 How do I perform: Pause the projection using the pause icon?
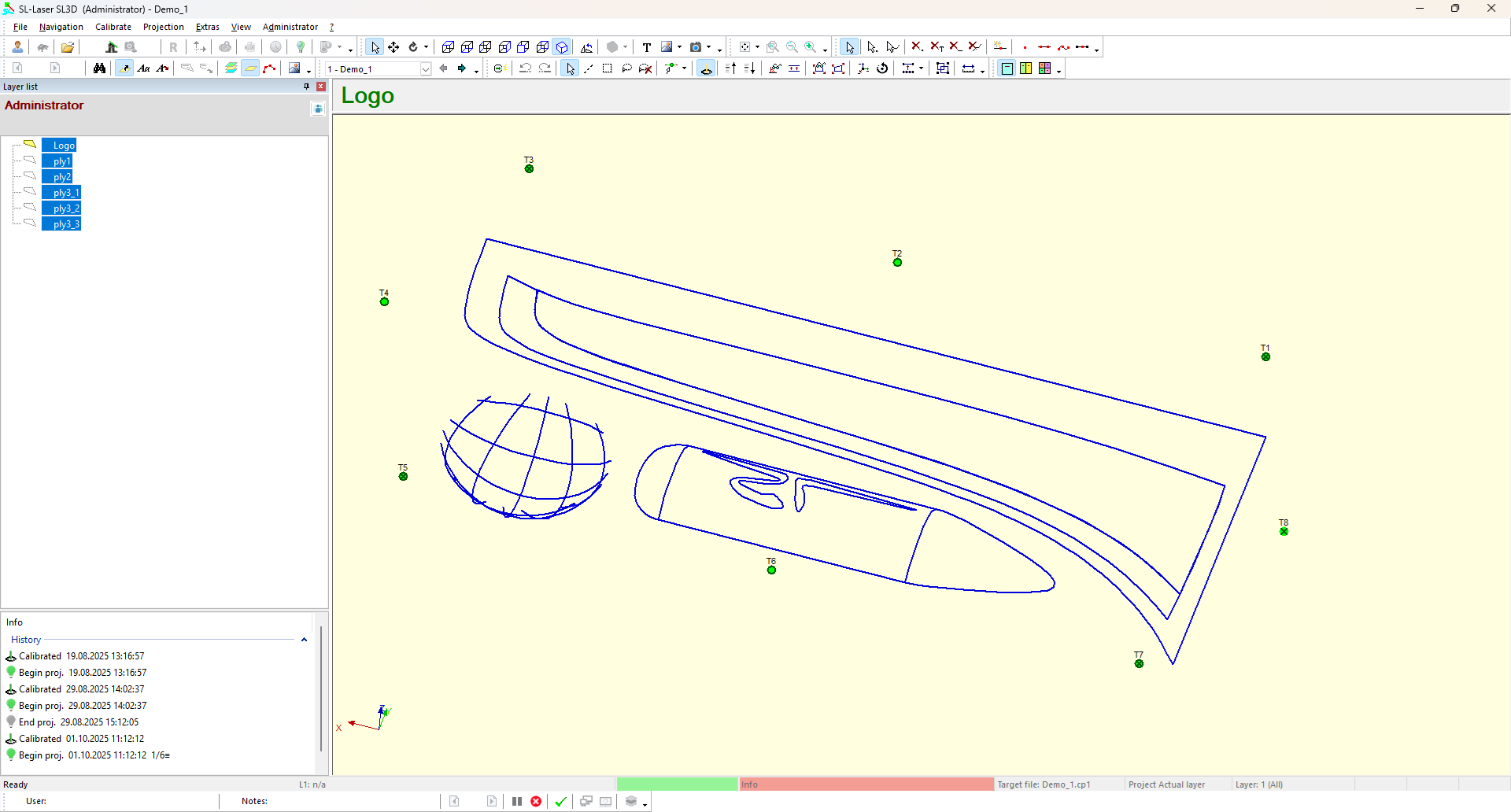point(517,801)
